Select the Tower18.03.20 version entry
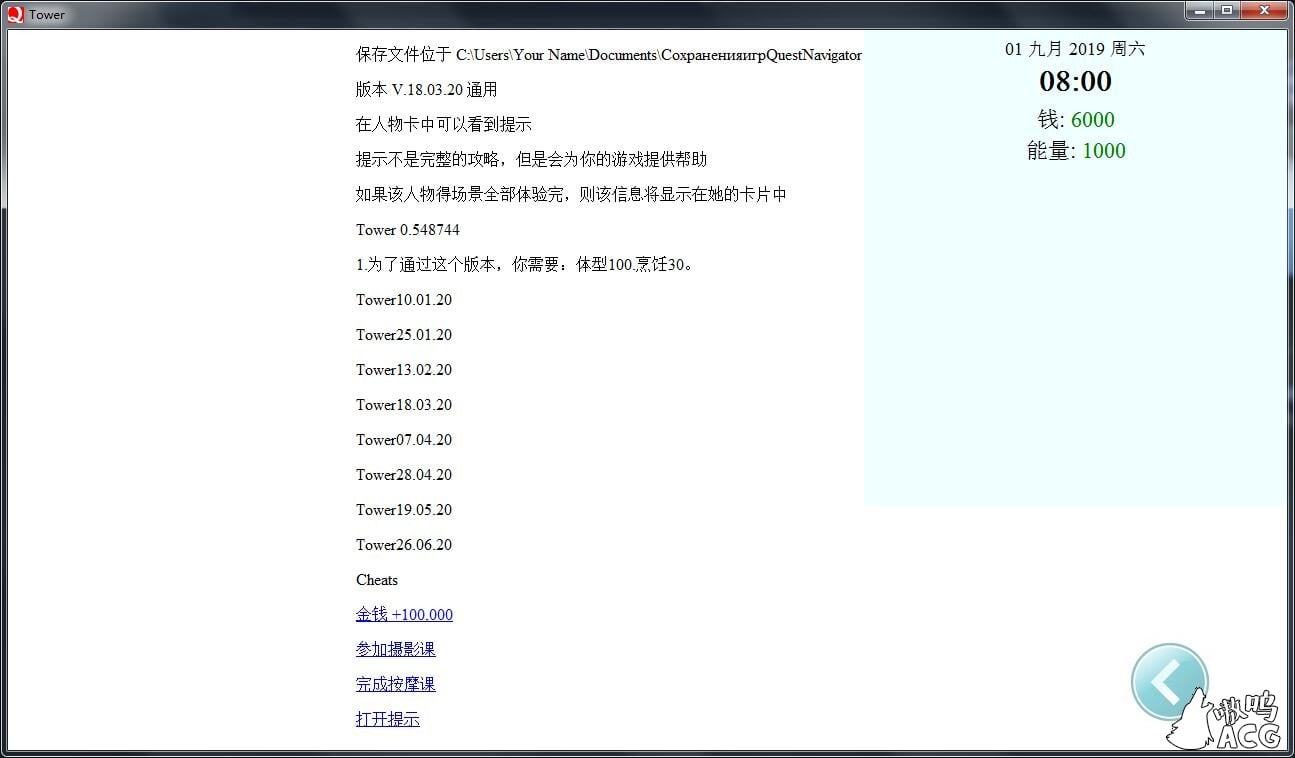This screenshot has height=758, width=1295. pos(404,405)
